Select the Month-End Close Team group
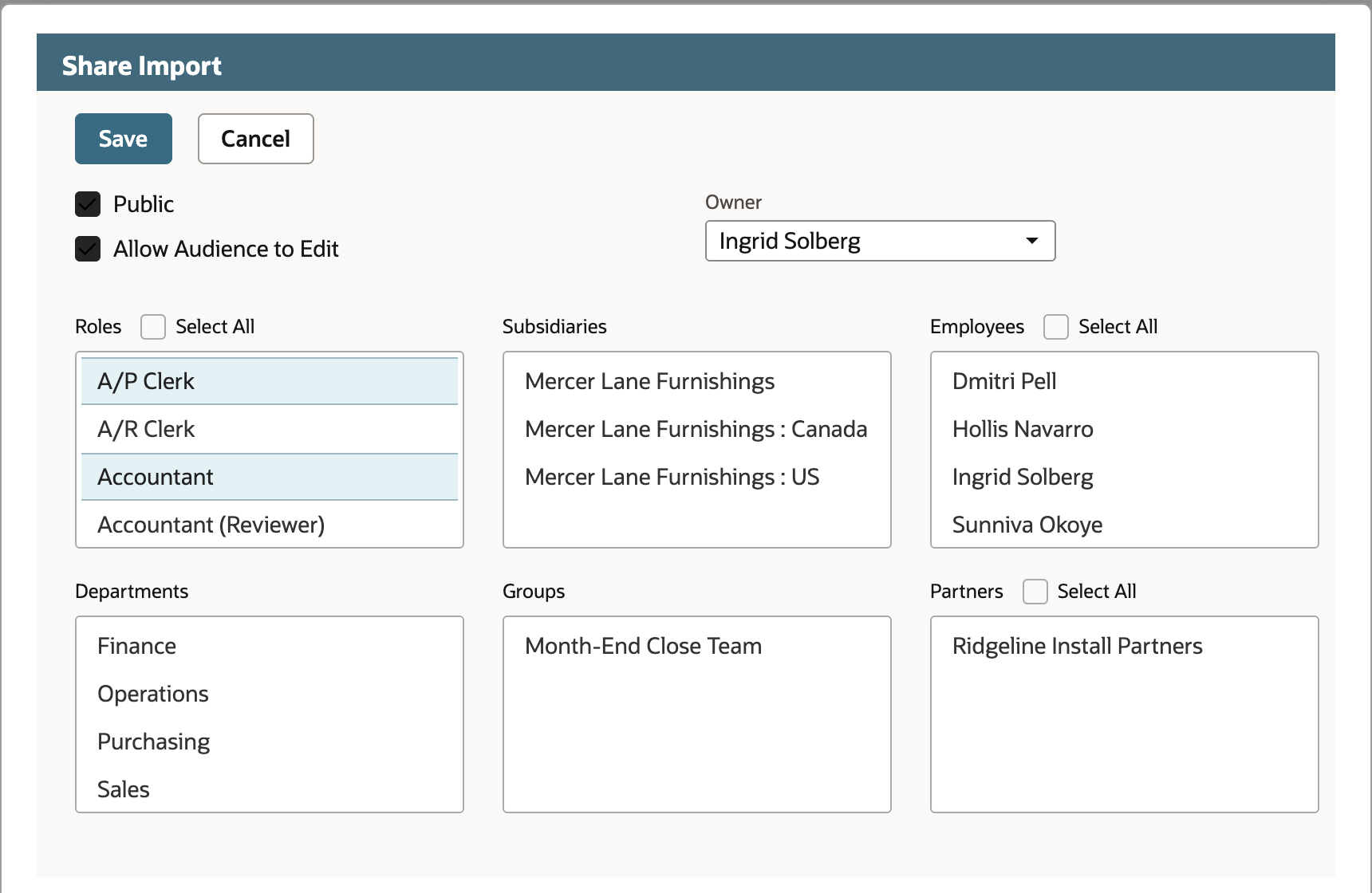Image resolution: width=1372 pixels, height=893 pixels. 697,646
